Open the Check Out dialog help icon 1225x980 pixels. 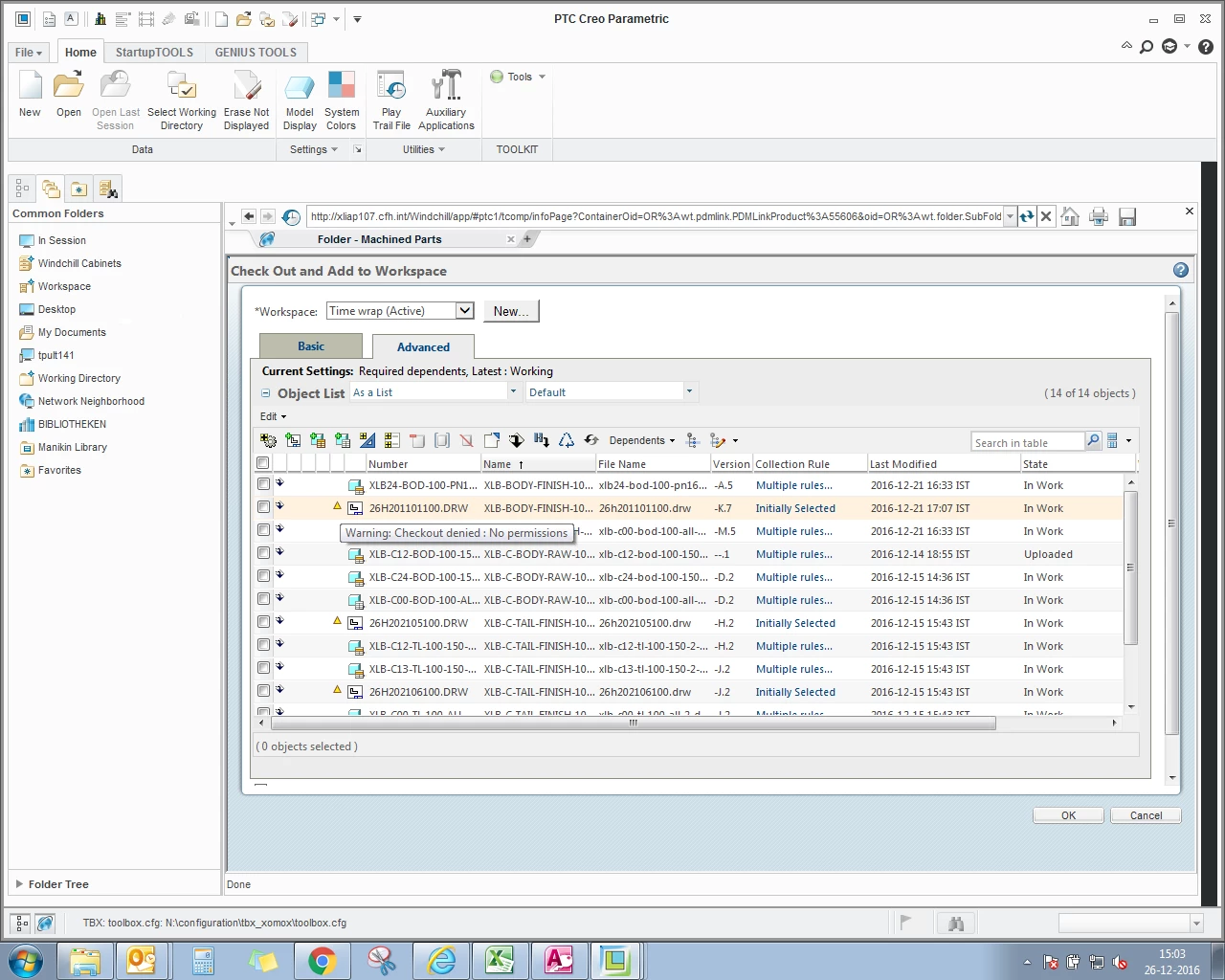tap(1181, 271)
